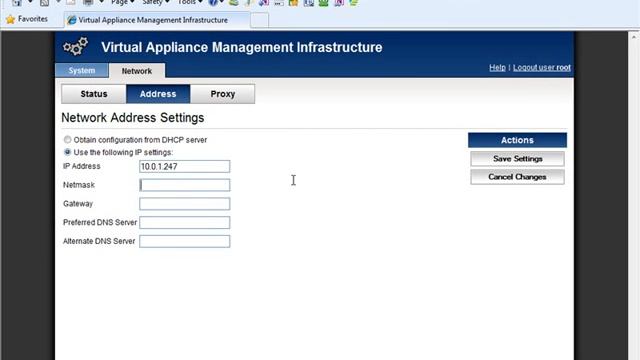This screenshot has height=360, width=640.
Task: Click the Gateway label
Action: click(78, 204)
